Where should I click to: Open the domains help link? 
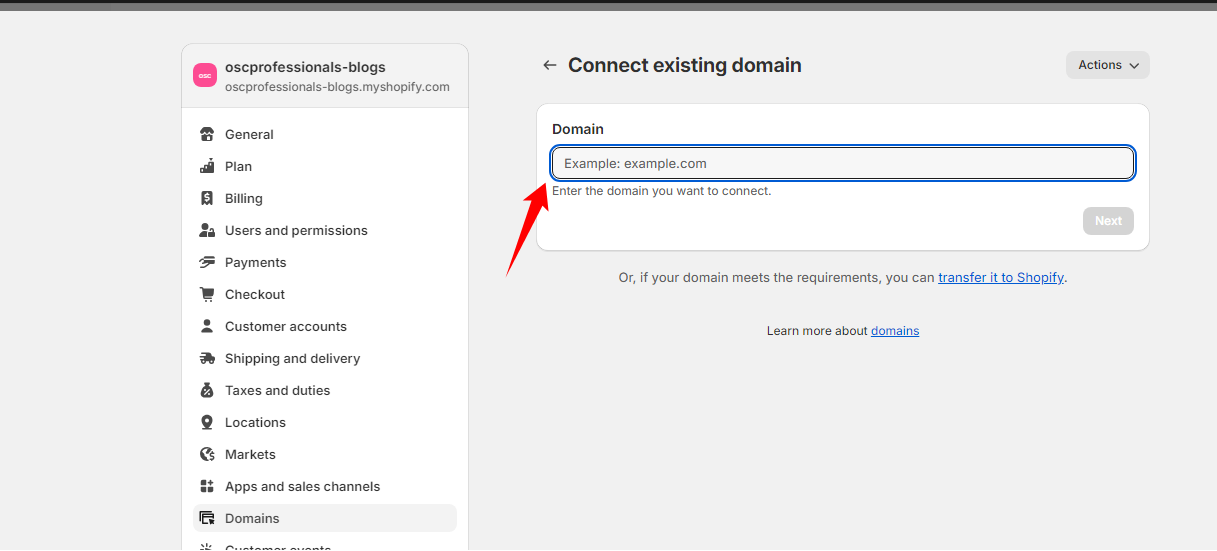click(x=894, y=330)
